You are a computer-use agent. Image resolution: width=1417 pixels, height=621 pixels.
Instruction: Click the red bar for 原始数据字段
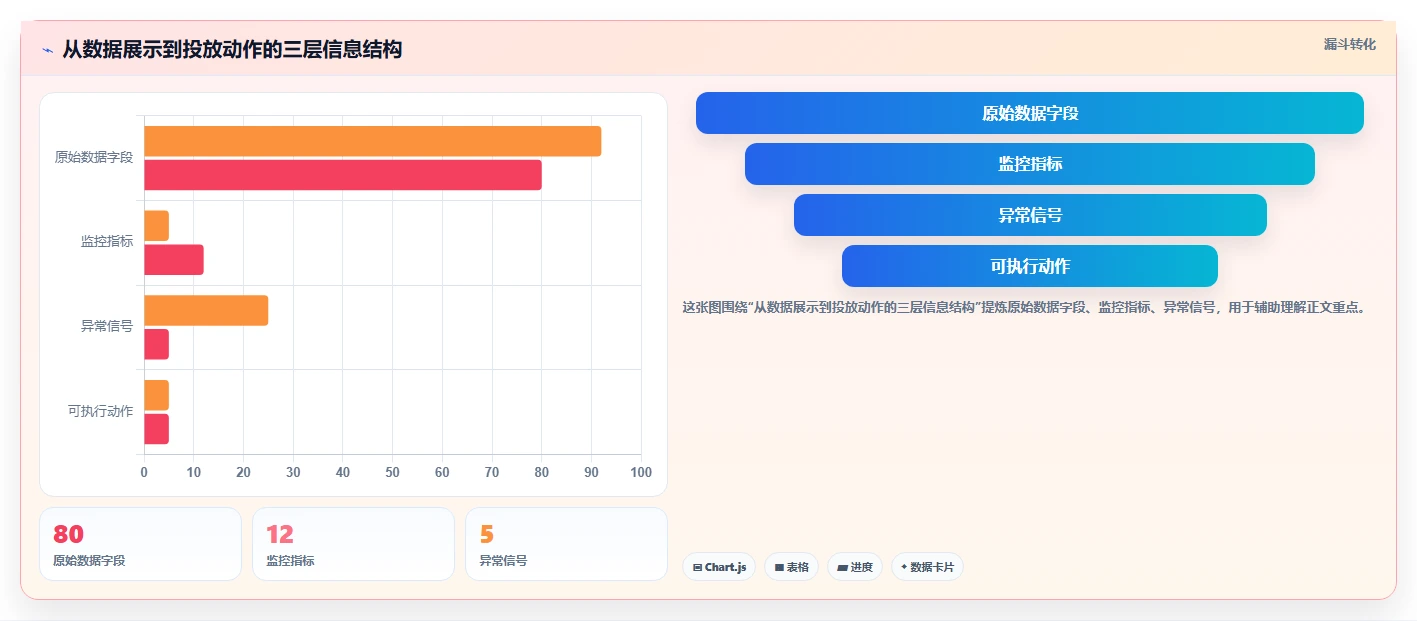click(343, 175)
